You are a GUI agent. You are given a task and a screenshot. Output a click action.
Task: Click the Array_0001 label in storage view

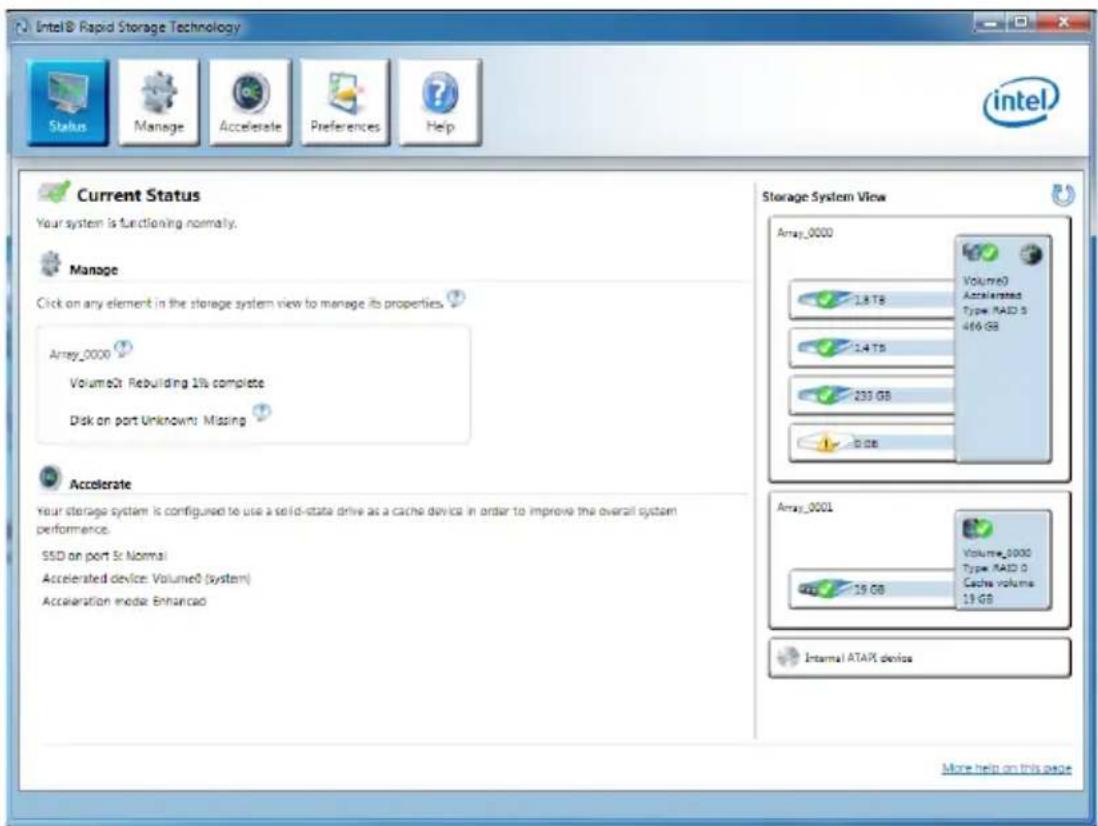tap(805, 507)
